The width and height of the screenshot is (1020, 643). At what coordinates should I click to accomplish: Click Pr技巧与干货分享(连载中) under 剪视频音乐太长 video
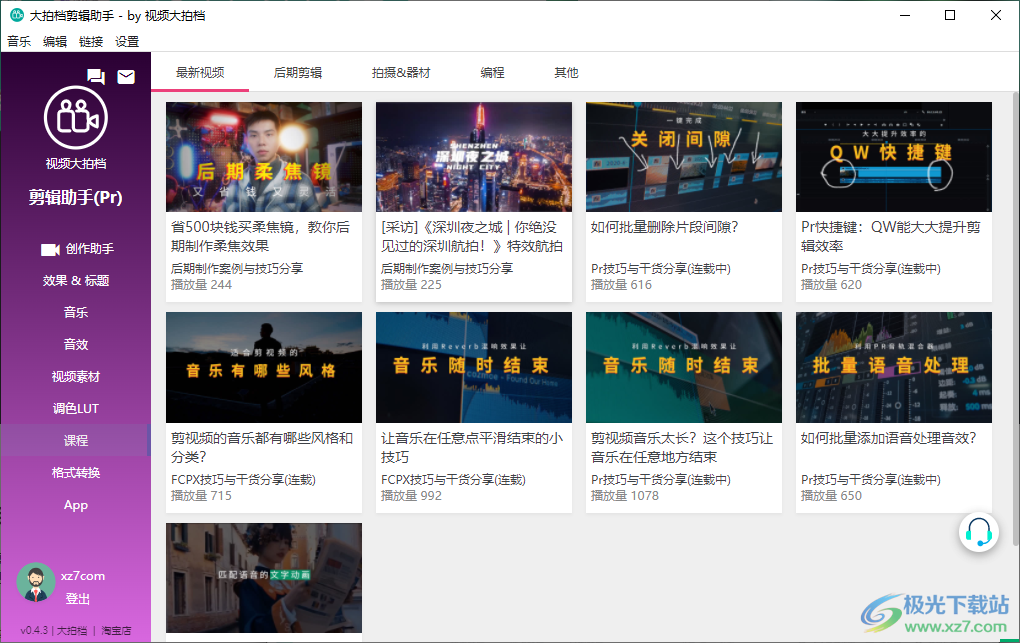coord(661,480)
